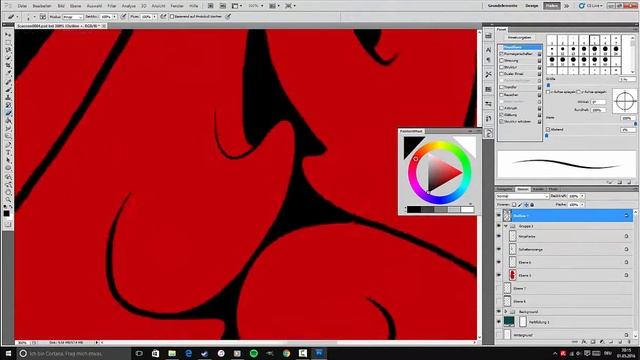Toggle Basierend auf Protokoll löschen checkbox

tap(172, 17)
